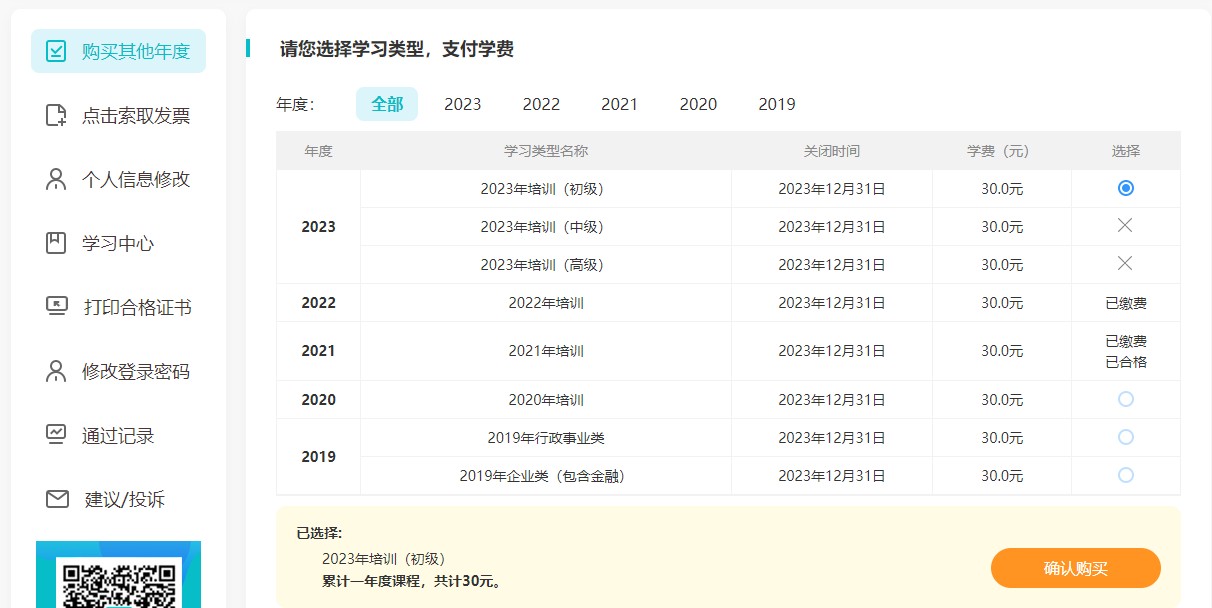
Task: Select the 2023年培训（初级）radio button
Action: 1125,188
